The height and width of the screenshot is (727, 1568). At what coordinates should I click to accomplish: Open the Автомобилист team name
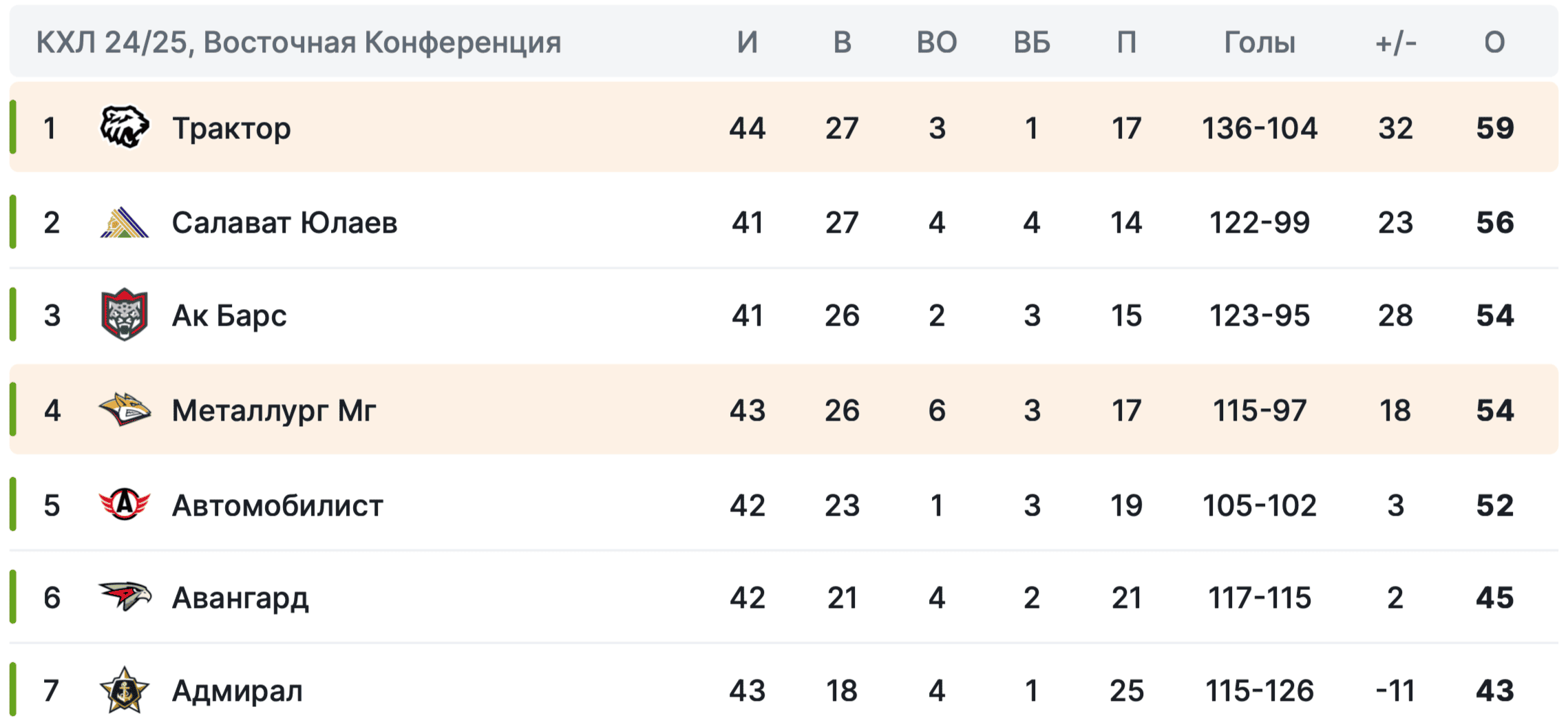click(277, 505)
